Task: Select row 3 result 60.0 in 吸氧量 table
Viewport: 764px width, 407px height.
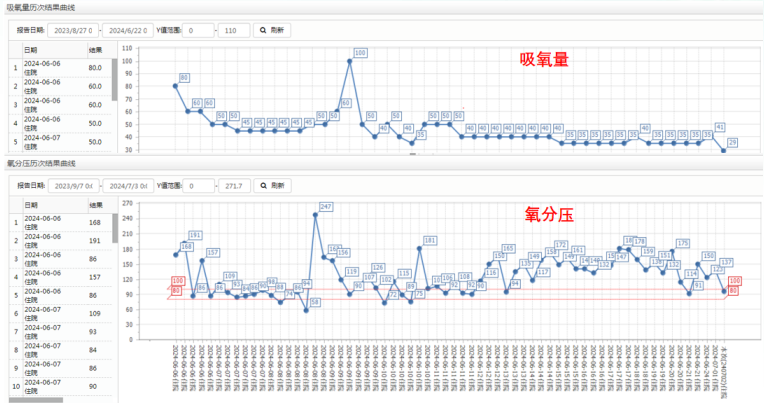Action: click(95, 105)
